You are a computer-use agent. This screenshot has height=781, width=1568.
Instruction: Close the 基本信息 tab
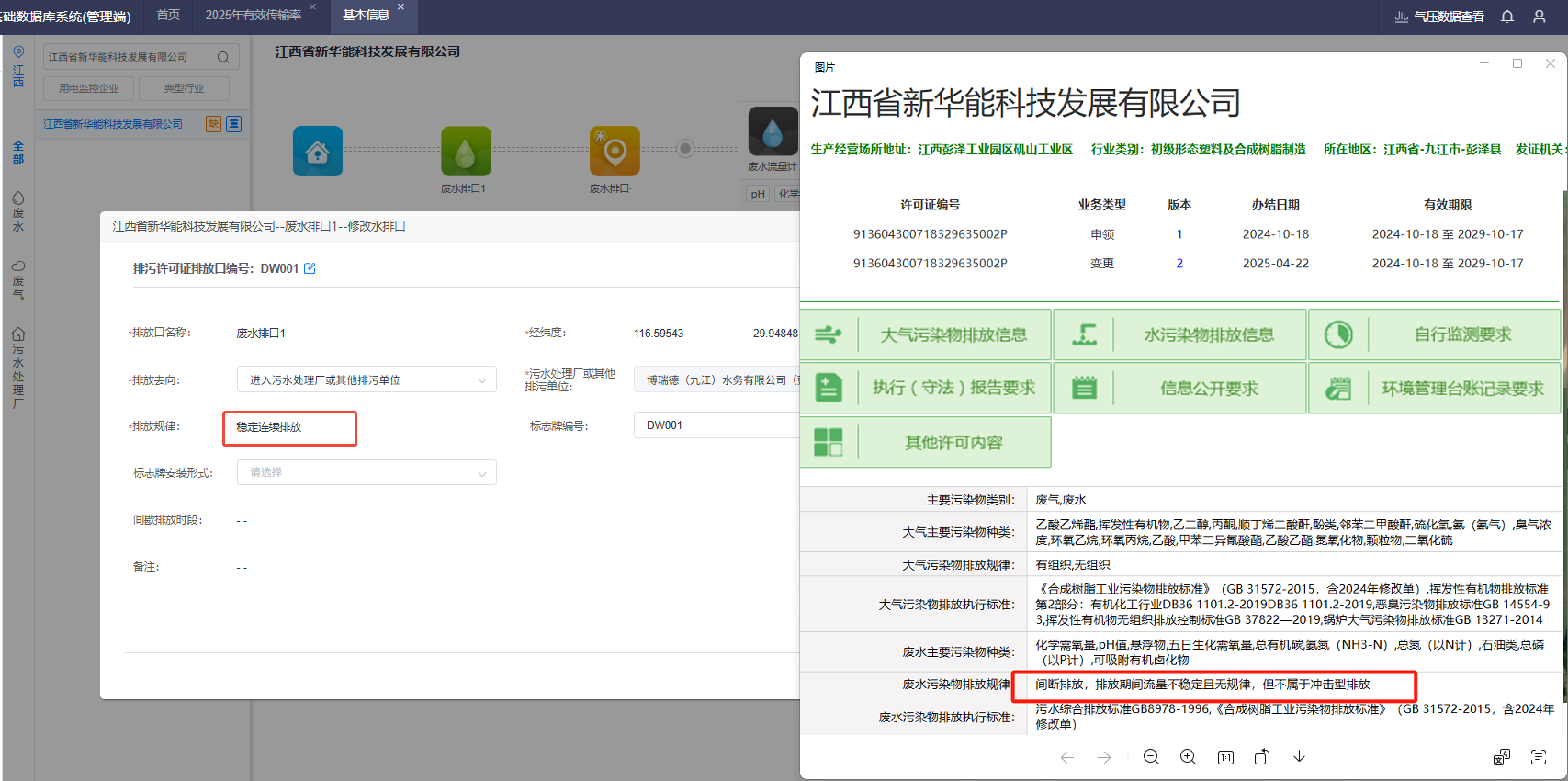[400, 6]
